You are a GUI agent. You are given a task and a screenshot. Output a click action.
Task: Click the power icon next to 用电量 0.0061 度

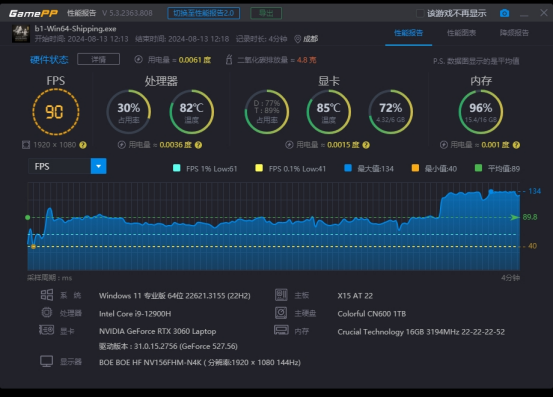[138, 60]
